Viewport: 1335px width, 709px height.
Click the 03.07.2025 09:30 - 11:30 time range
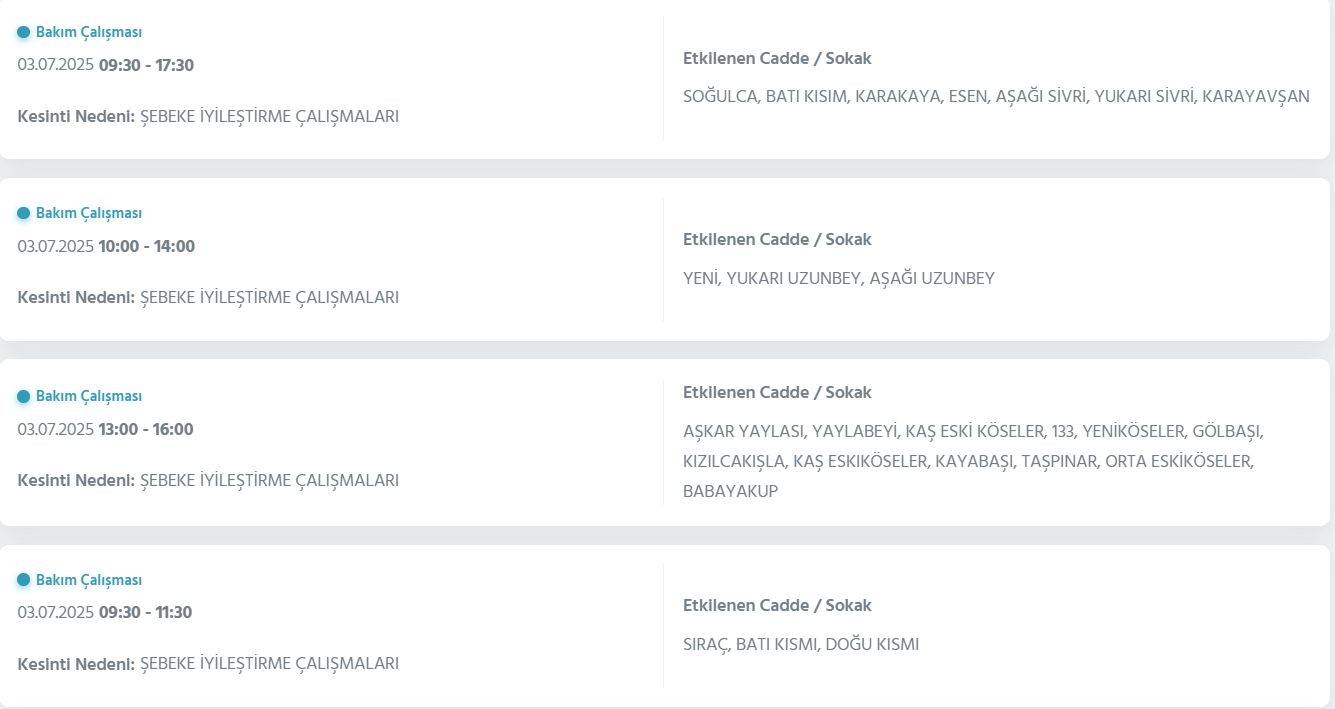105,612
